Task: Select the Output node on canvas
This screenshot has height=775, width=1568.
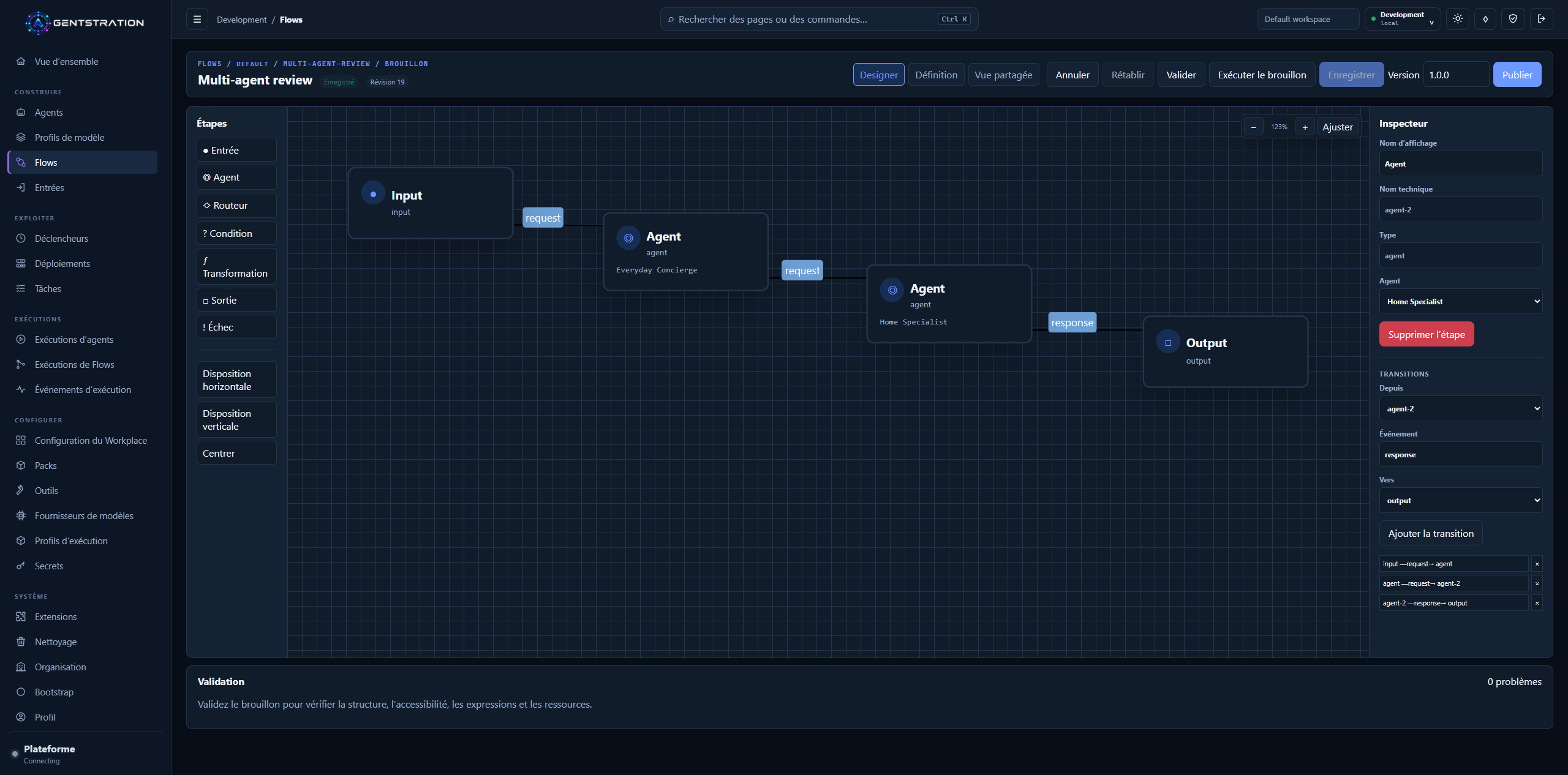Action: pyautogui.click(x=1226, y=351)
